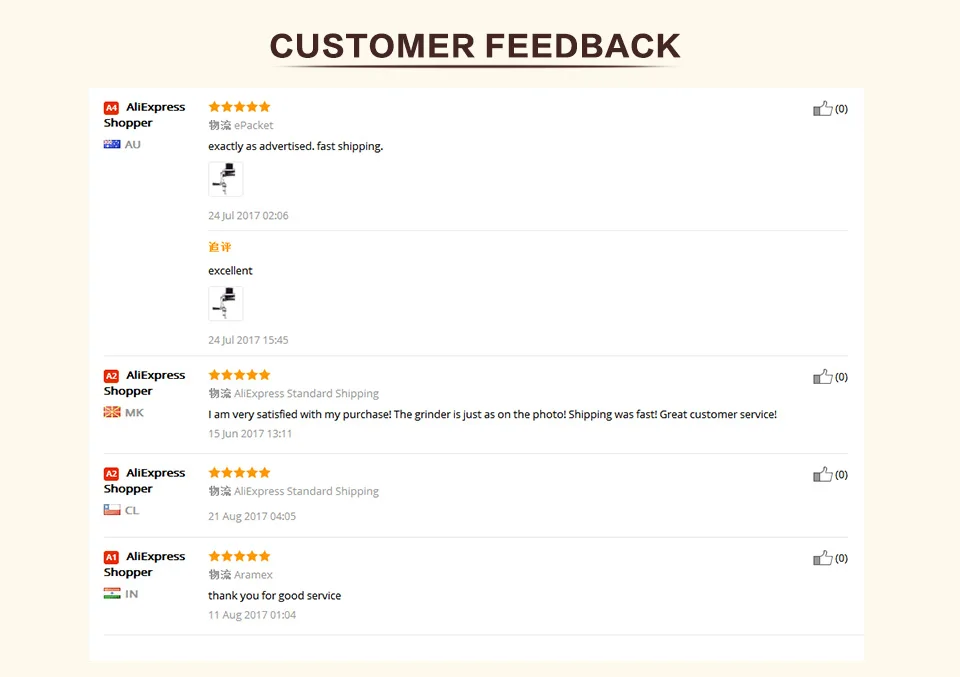Click the Chile flag icon next to CL

click(112, 510)
